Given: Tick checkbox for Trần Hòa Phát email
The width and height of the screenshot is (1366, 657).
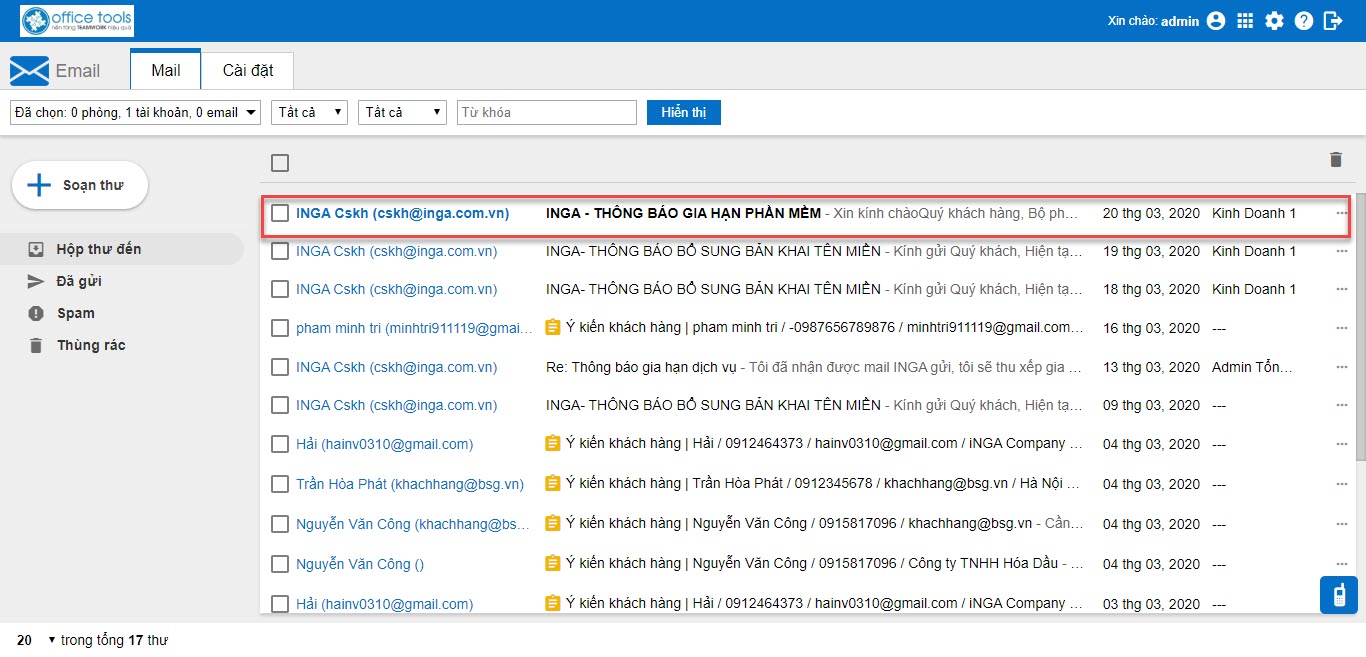Looking at the screenshot, I should 280,484.
